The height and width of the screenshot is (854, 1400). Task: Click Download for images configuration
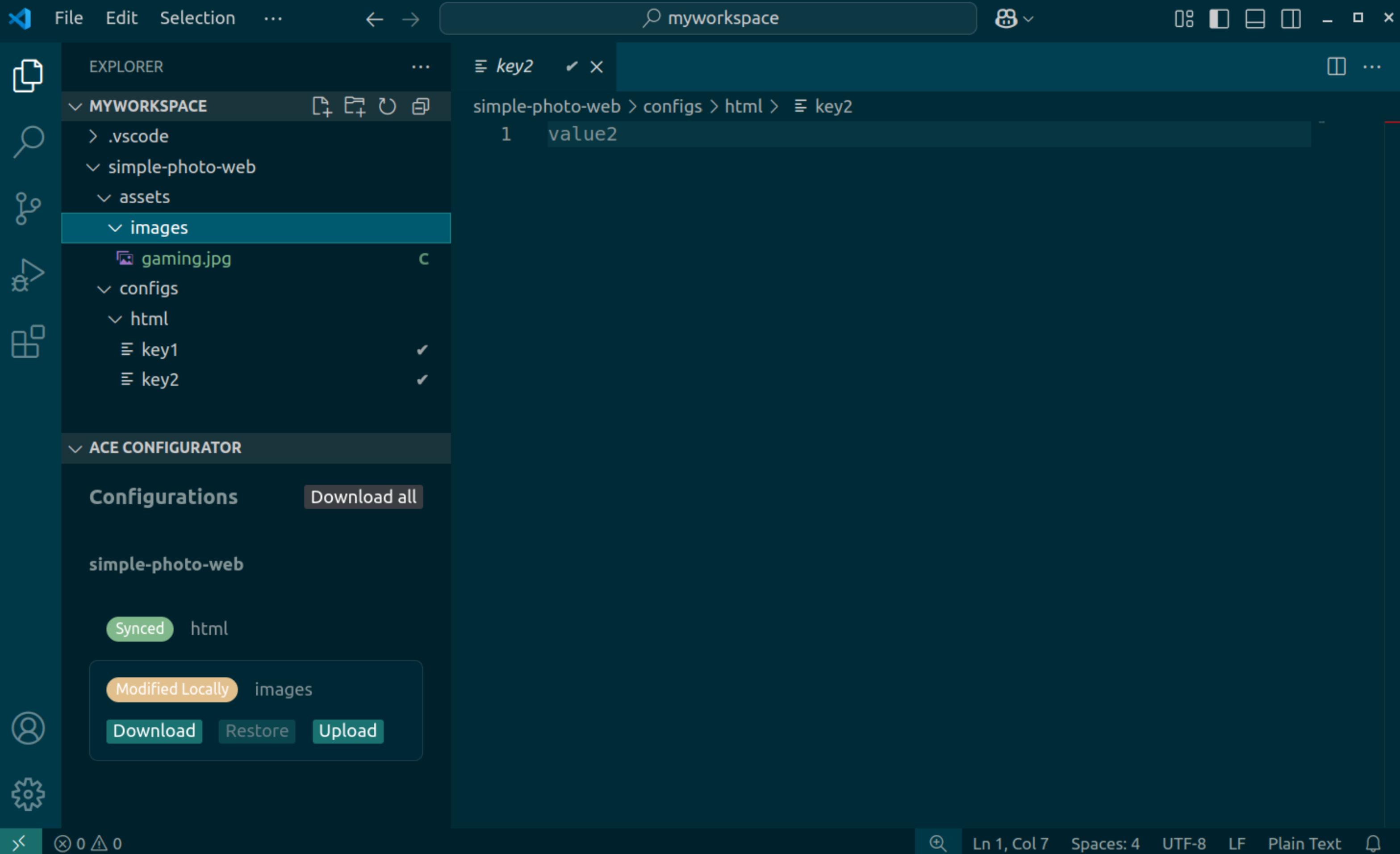click(x=154, y=731)
